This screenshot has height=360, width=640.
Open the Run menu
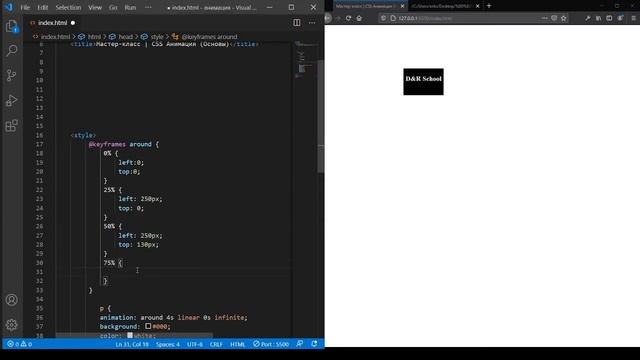130,7
